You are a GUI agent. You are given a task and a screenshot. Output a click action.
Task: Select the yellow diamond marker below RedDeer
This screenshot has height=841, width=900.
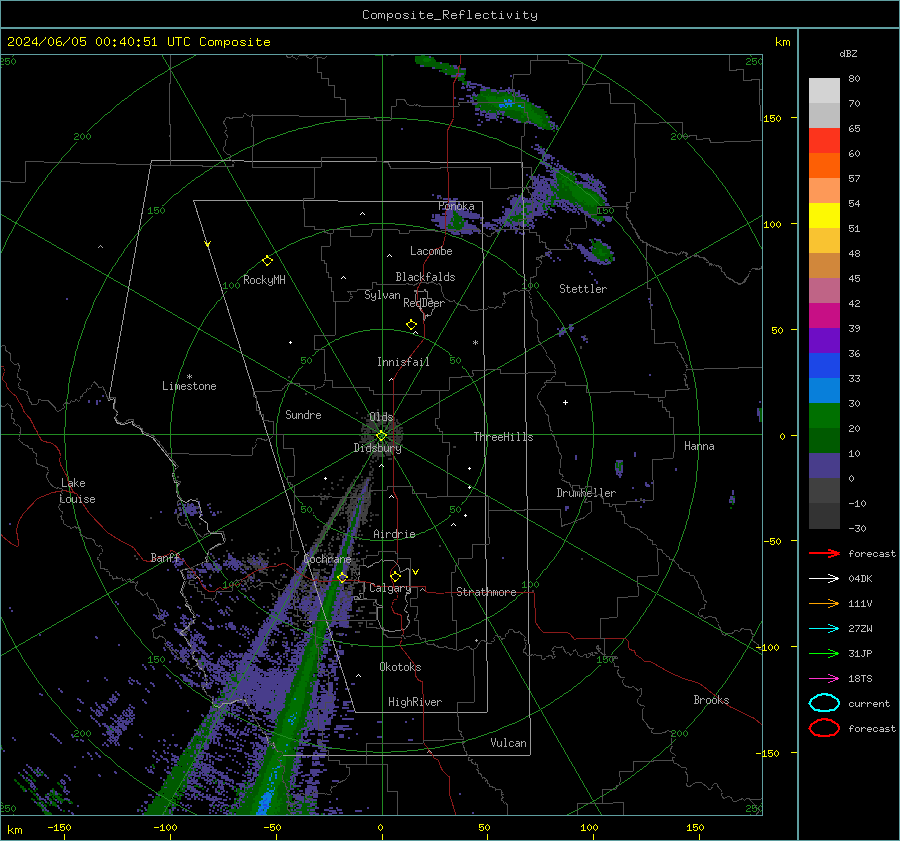(x=412, y=325)
